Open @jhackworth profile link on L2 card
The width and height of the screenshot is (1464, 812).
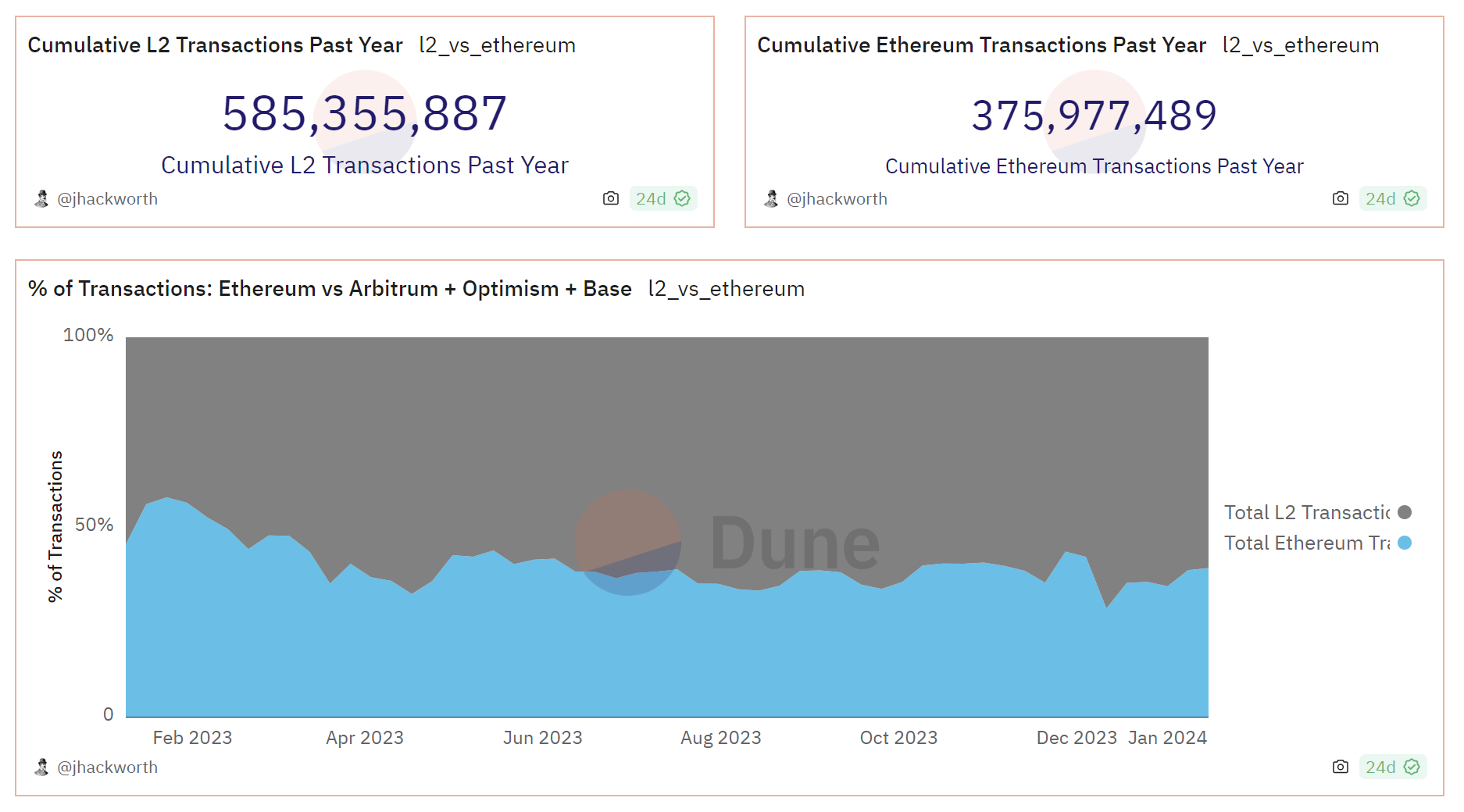point(107,198)
